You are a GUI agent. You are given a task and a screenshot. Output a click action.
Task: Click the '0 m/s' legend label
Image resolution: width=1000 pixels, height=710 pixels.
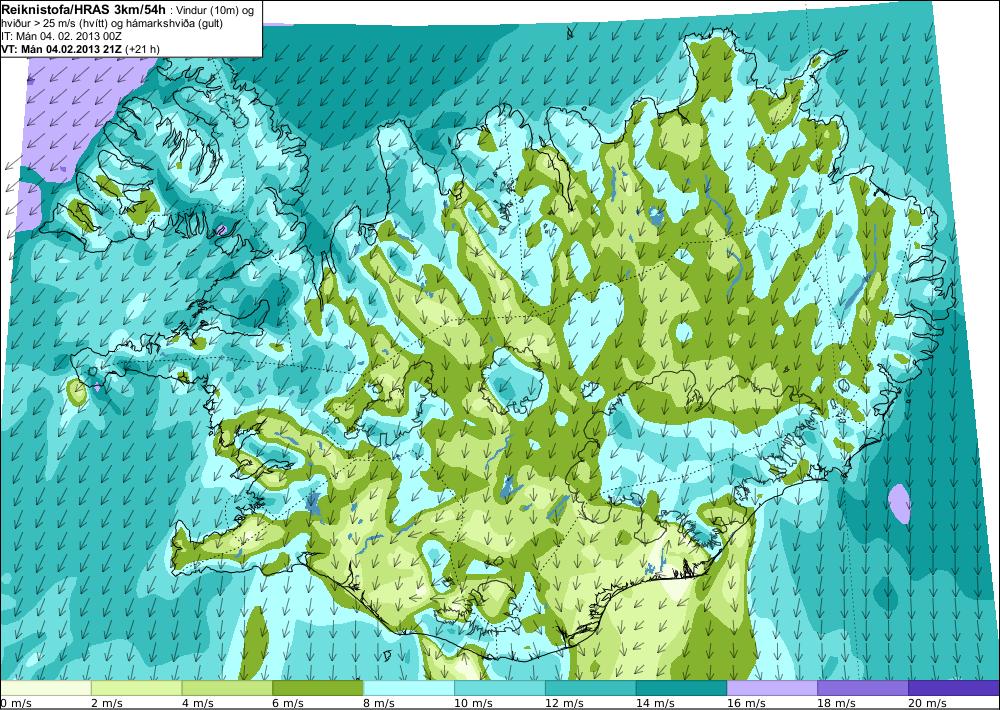pos(16,703)
